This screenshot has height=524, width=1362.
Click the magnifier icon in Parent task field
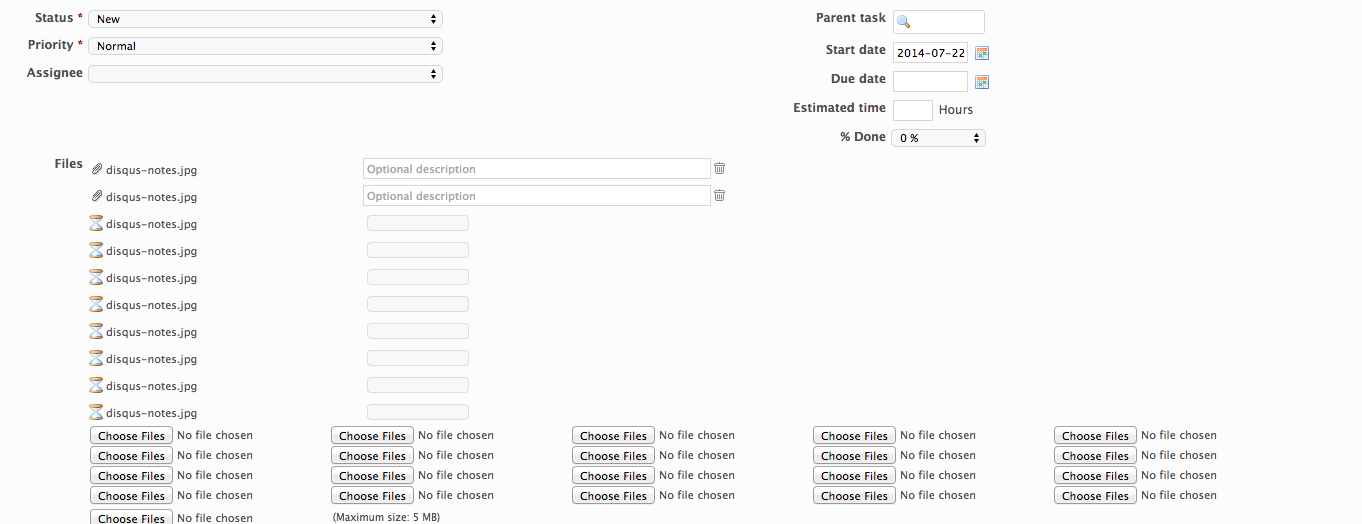904,22
